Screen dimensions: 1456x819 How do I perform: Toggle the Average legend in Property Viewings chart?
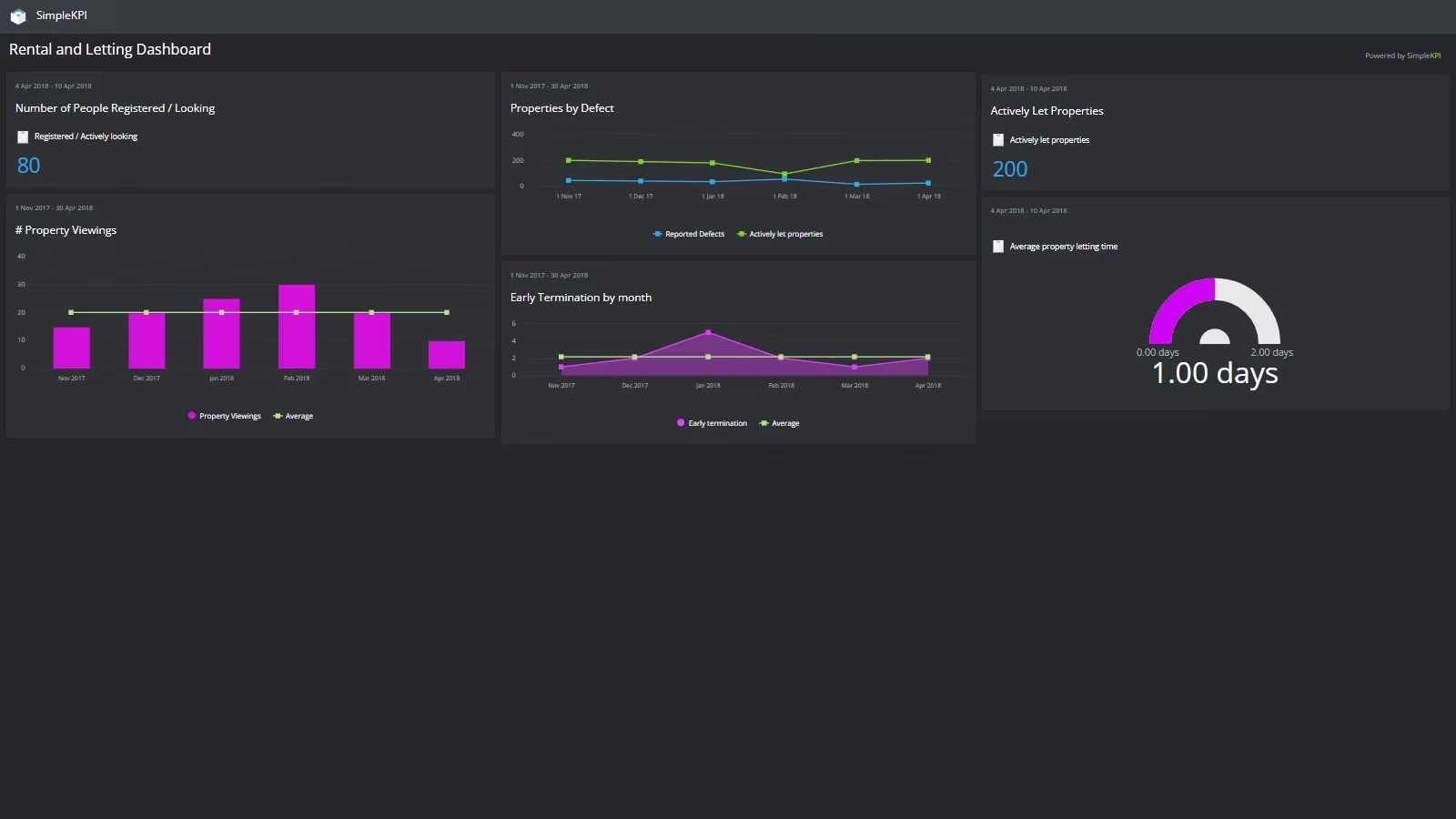pos(293,416)
